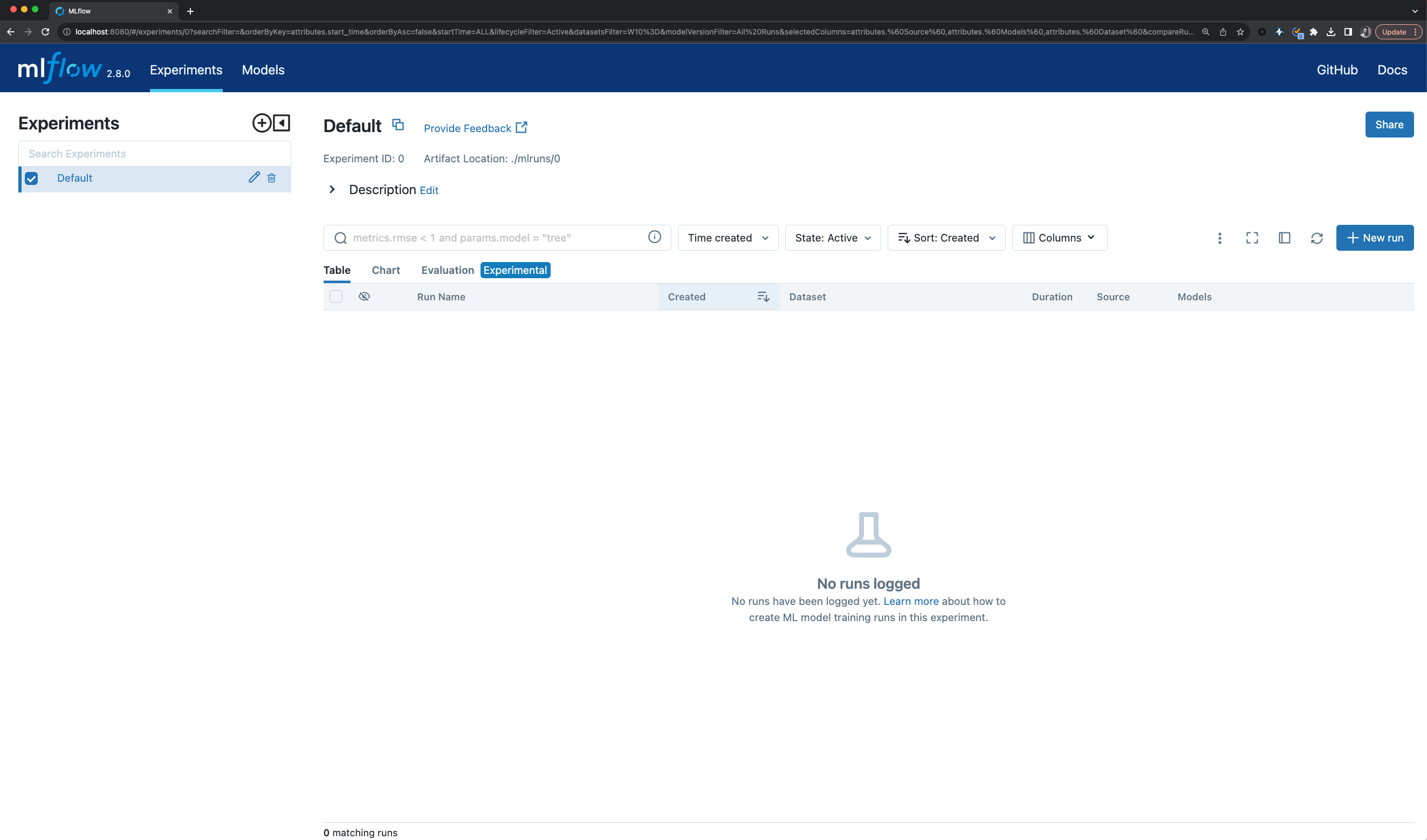The image size is (1427, 840).
Task: Expand runs view to fullscreen
Action: pos(1251,238)
